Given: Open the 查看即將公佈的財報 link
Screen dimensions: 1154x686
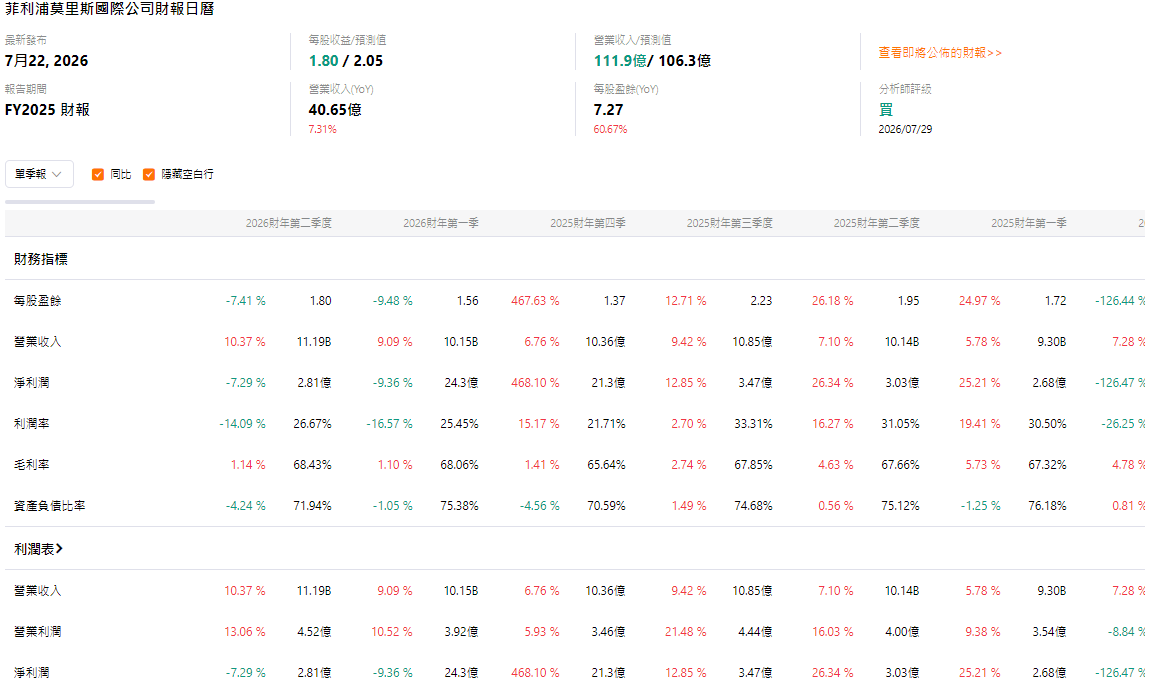Looking at the screenshot, I should [x=940, y=53].
